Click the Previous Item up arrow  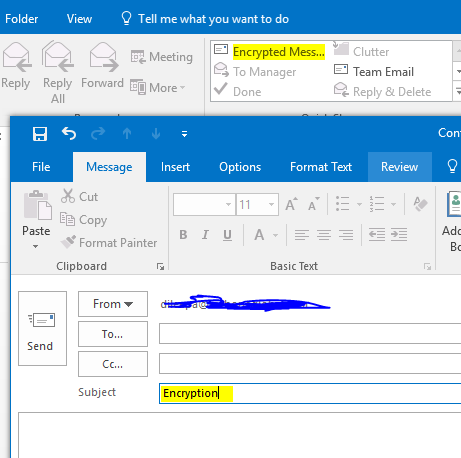click(127, 134)
